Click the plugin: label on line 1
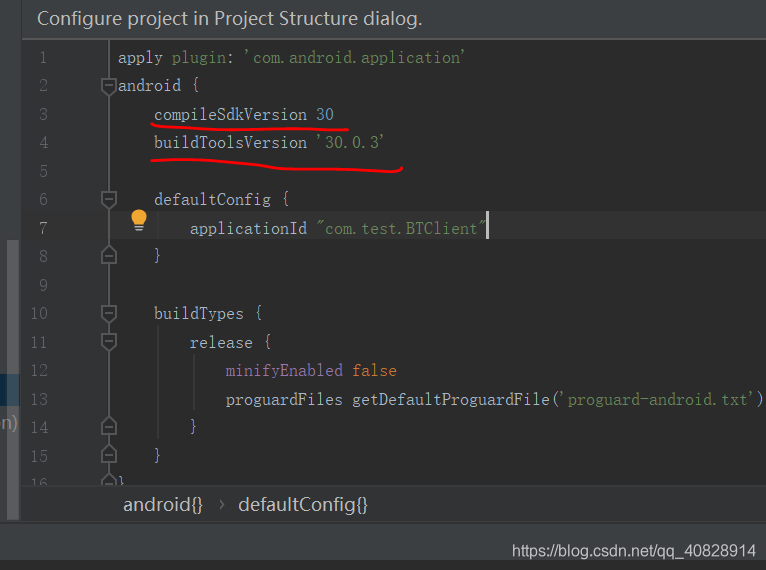Image resolution: width=766 pixels, height=570 pixels. point(203,58)
